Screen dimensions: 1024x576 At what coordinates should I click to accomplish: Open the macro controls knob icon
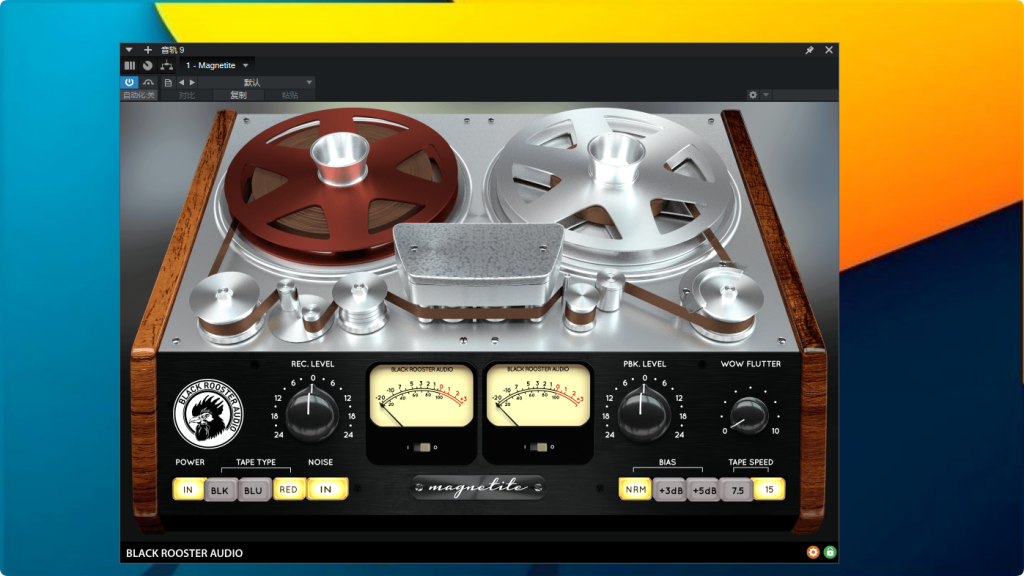[148, 65]
